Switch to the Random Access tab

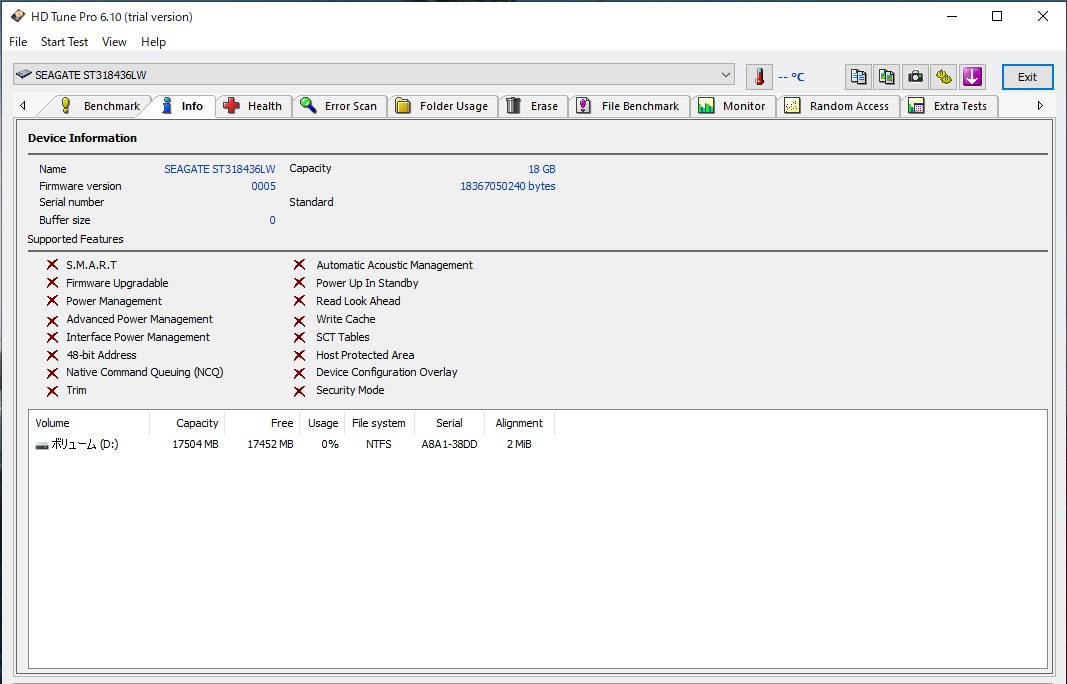837,106
